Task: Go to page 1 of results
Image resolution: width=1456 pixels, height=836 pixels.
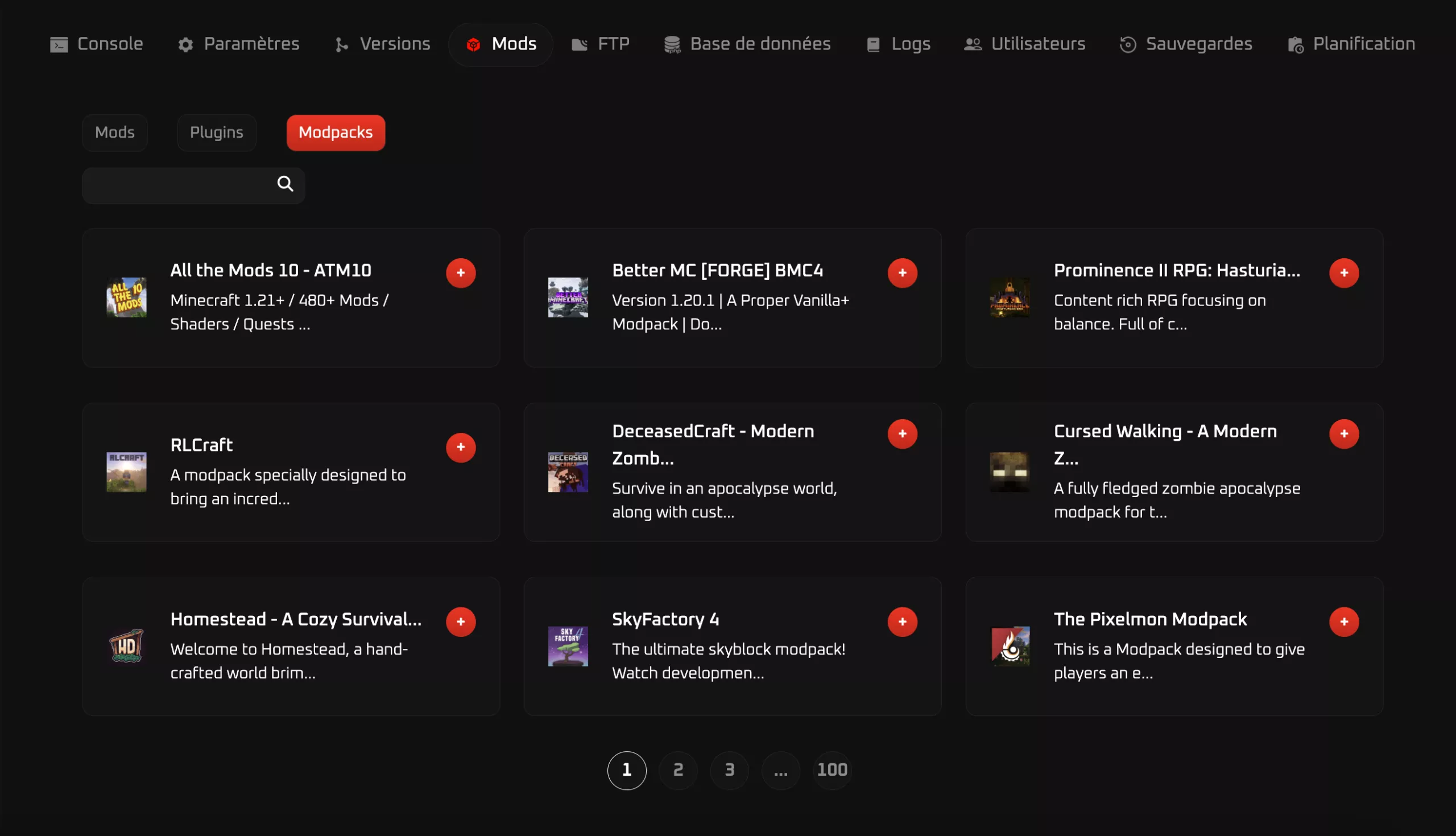Action: point(627,771)
